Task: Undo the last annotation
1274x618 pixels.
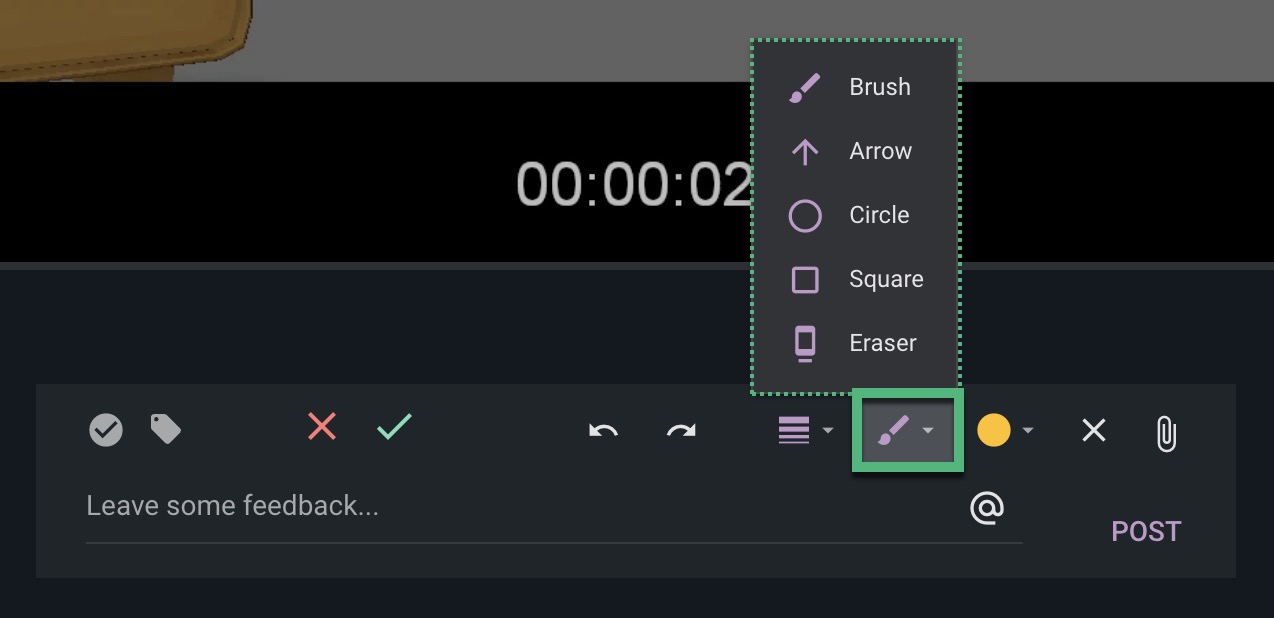Action: [x=604, y=430]
